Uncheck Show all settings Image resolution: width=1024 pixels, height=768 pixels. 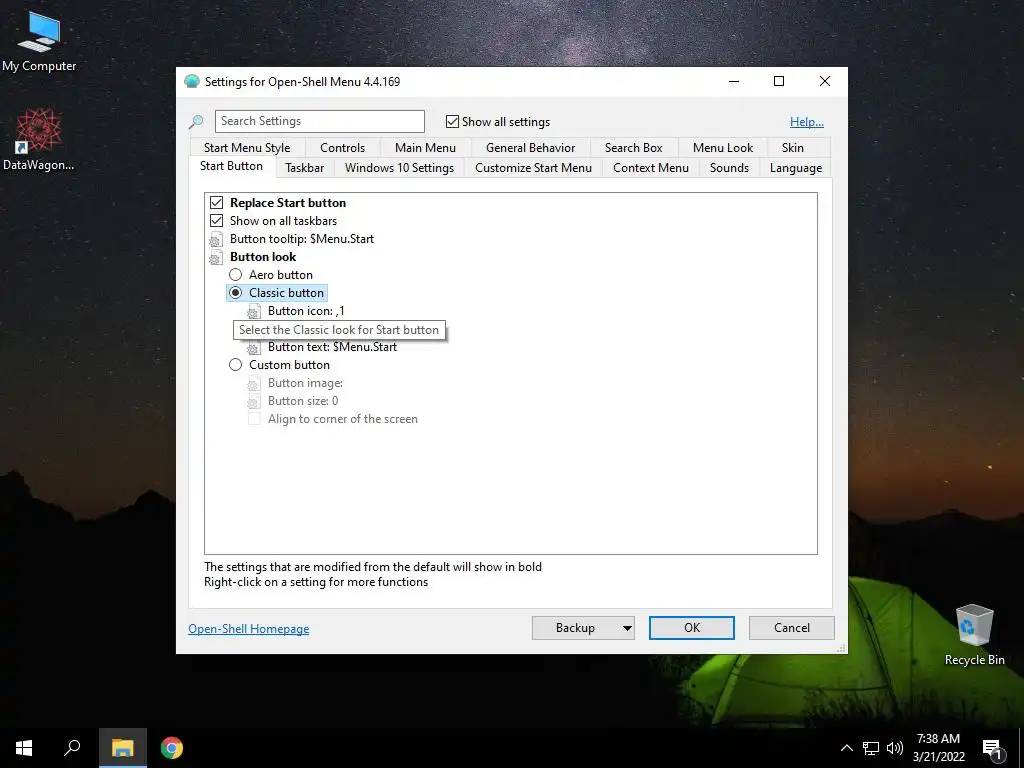click(x=452, y=121)
